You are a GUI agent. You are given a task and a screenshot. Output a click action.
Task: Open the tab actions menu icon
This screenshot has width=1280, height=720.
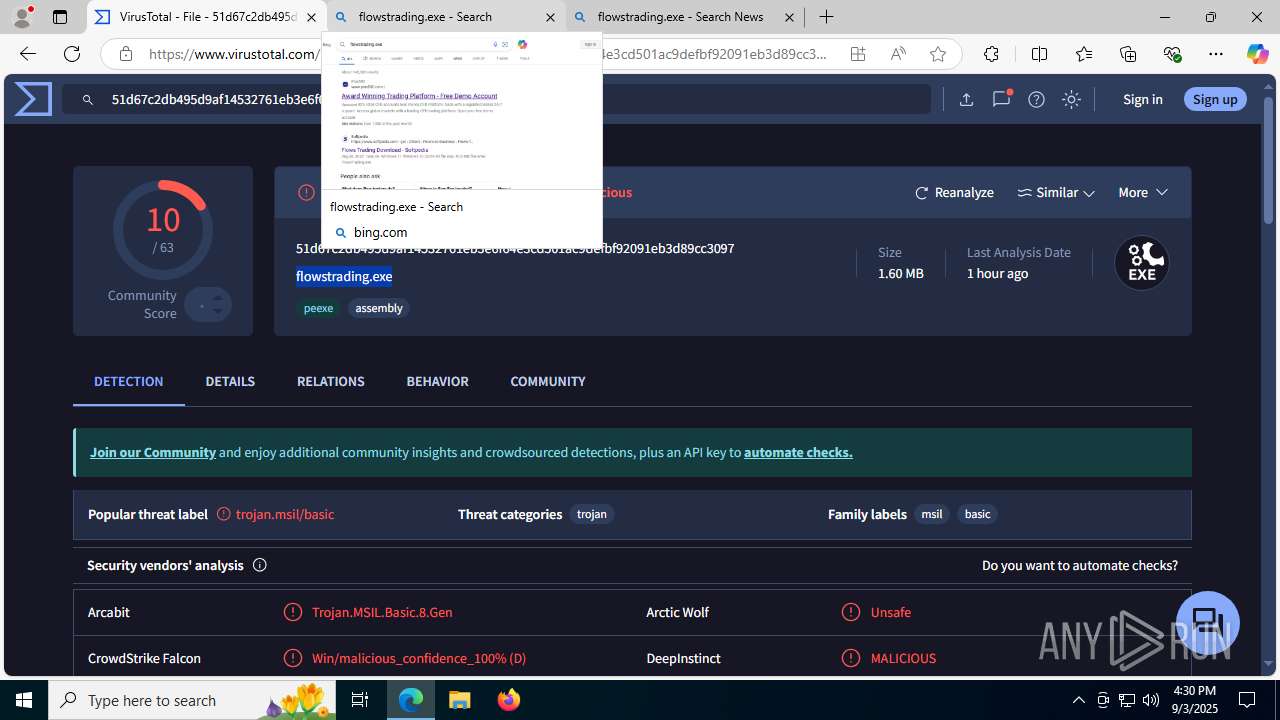(x=60, y=17)
